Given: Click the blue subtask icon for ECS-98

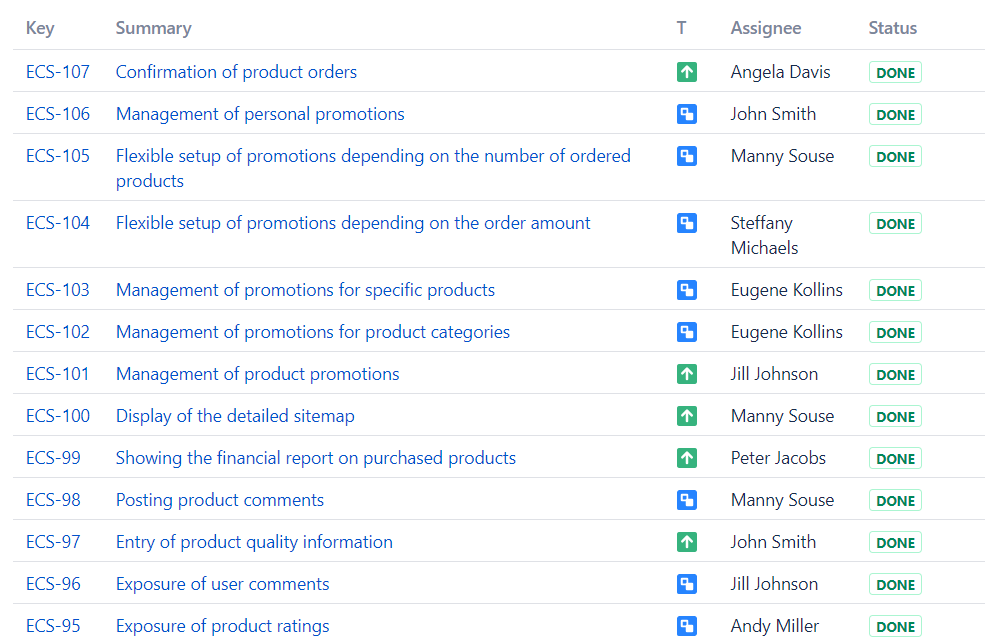Looking at the screenshot, I should (x=686, y=500).
